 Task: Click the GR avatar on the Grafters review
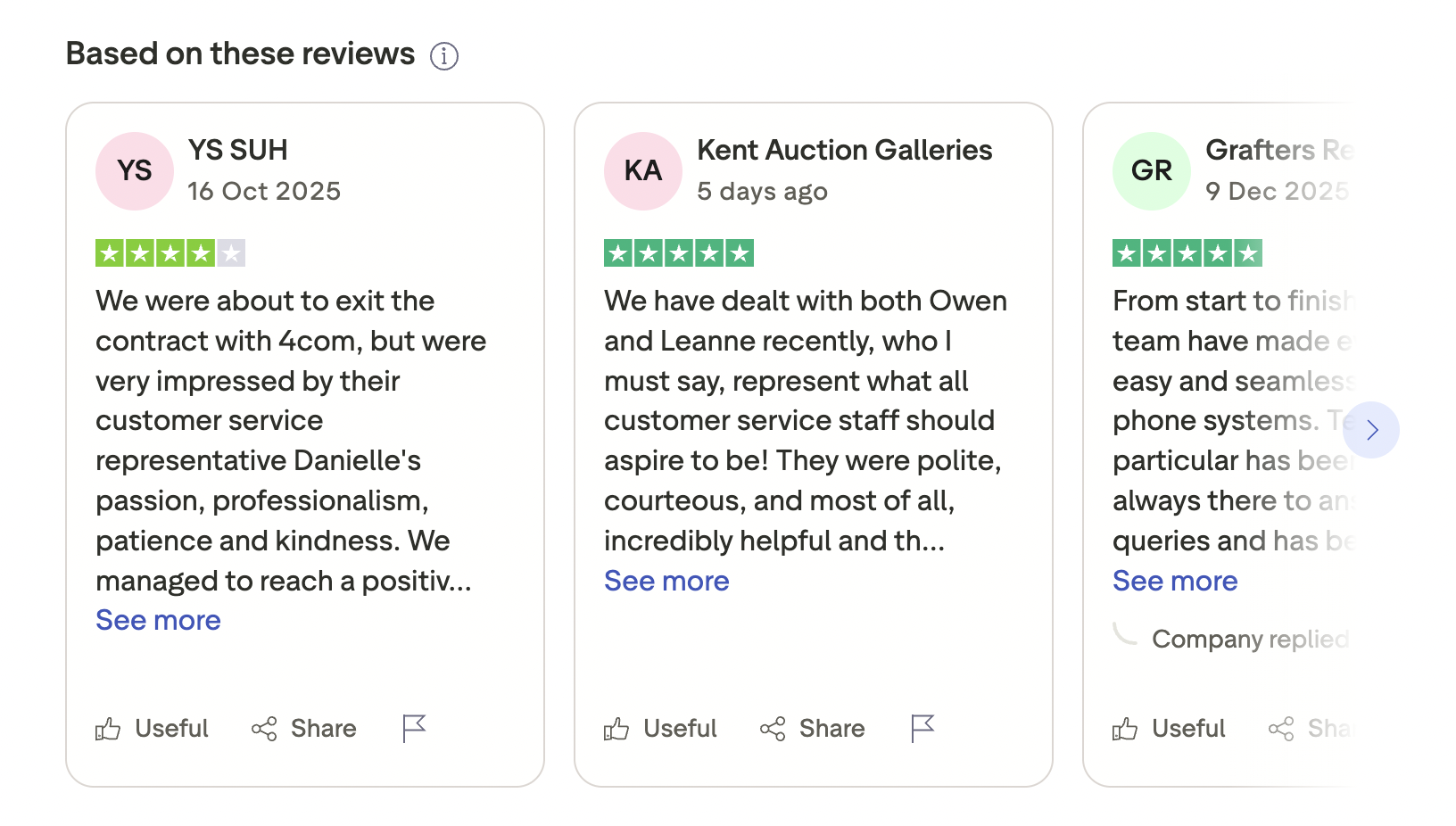pos(1151,170)
